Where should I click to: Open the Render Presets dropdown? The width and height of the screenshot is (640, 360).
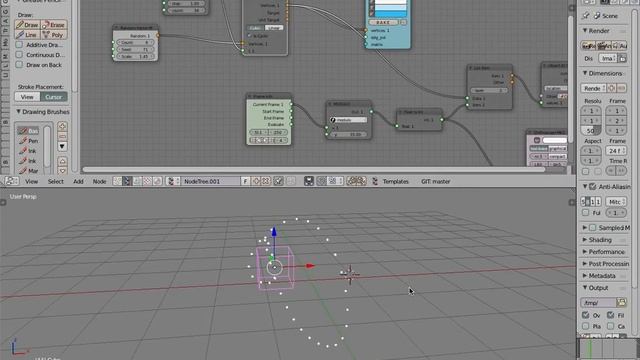click(x=593, y=88)
